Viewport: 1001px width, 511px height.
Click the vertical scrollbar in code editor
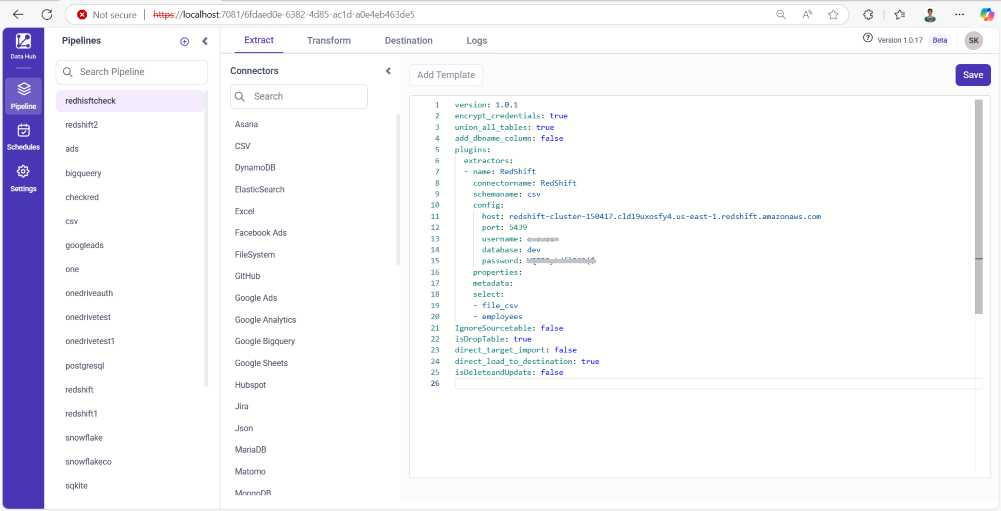point(979,206)
